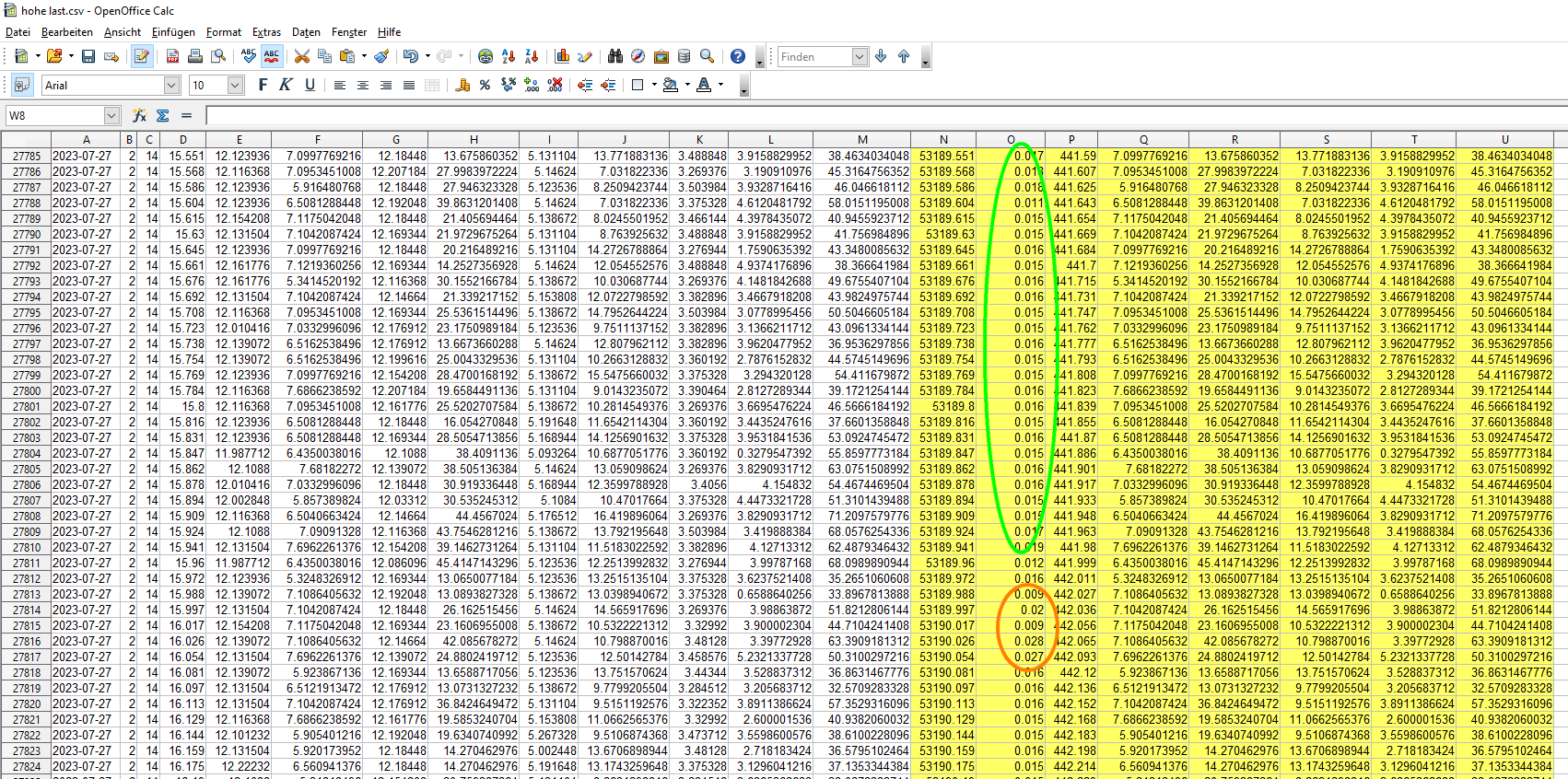Open the Finden search history dropdown

click(860, 56)
